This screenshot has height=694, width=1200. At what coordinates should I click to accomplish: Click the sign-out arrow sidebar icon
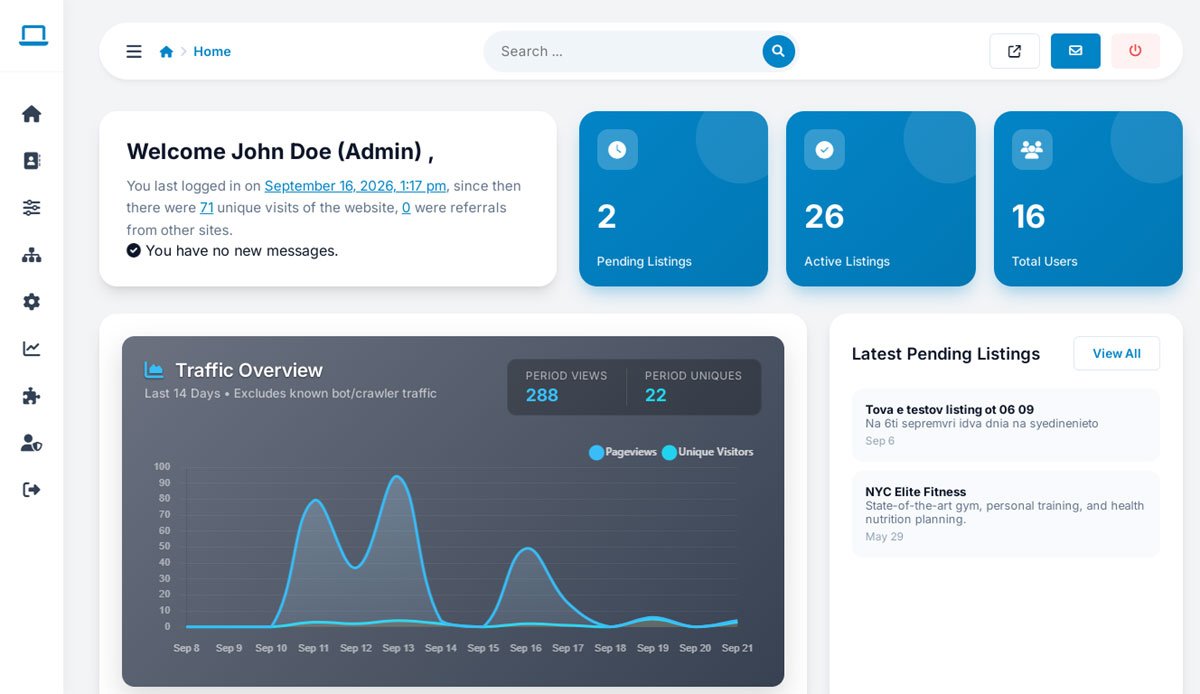coord(32,490)
